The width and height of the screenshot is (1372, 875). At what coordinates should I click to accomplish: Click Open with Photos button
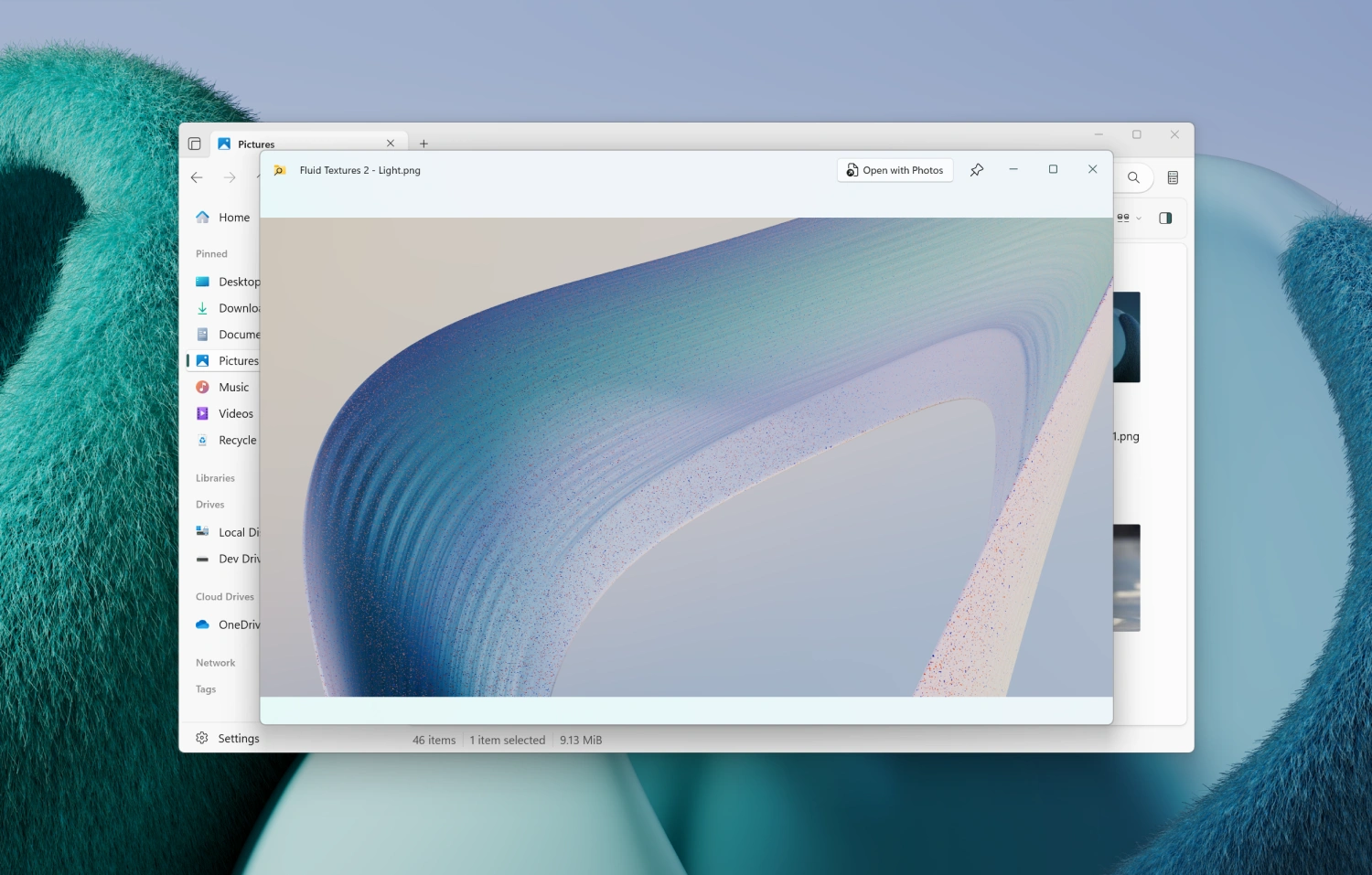(x=895, y=170)
